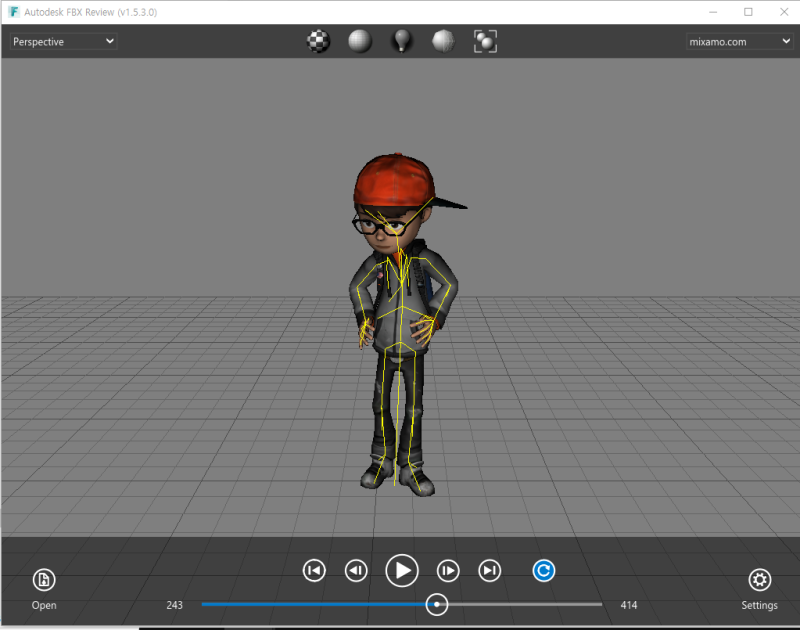
Task: Step back one frame
Action: coord(356,570)
